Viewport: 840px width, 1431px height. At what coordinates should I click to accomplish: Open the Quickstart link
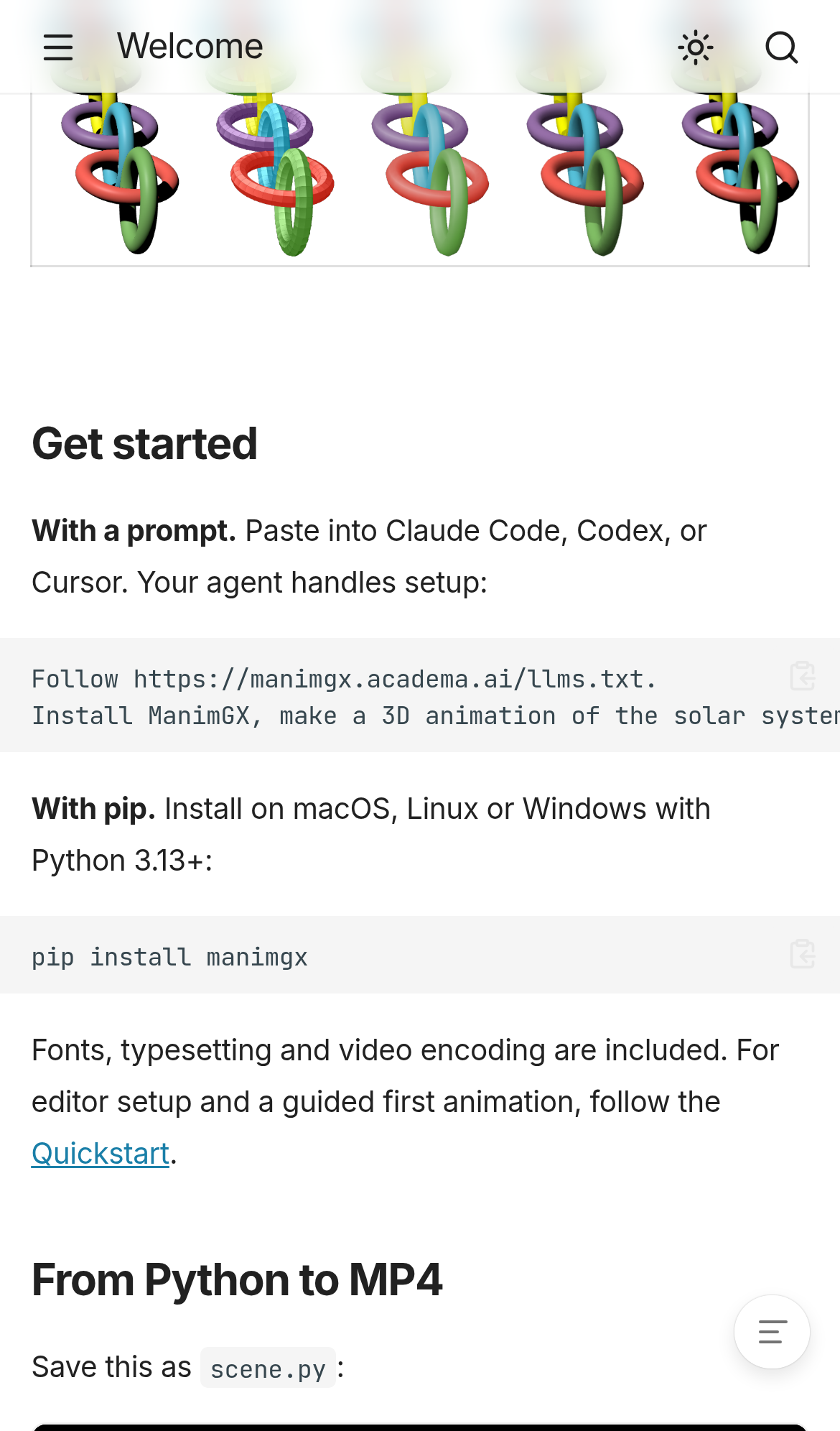coord(101,1154)
